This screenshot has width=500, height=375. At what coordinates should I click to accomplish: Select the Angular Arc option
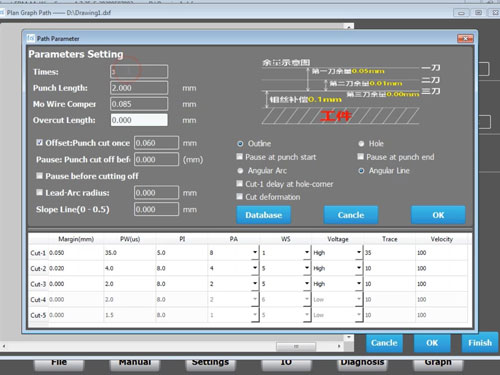[240, 171]
